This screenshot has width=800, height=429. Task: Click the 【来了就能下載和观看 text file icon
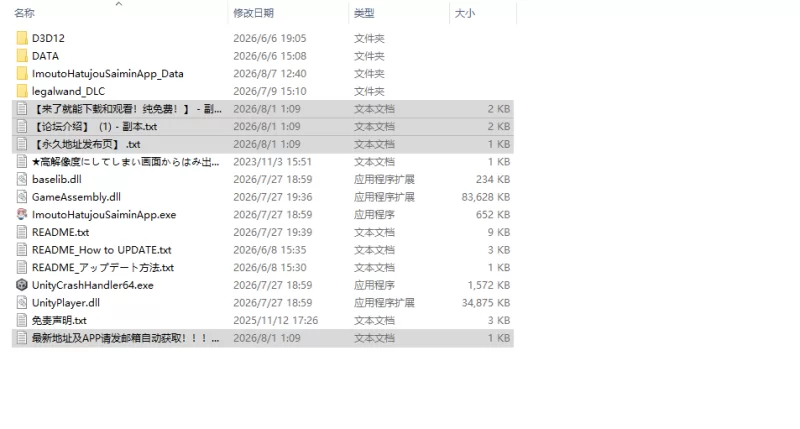click(x=21, y=109)
